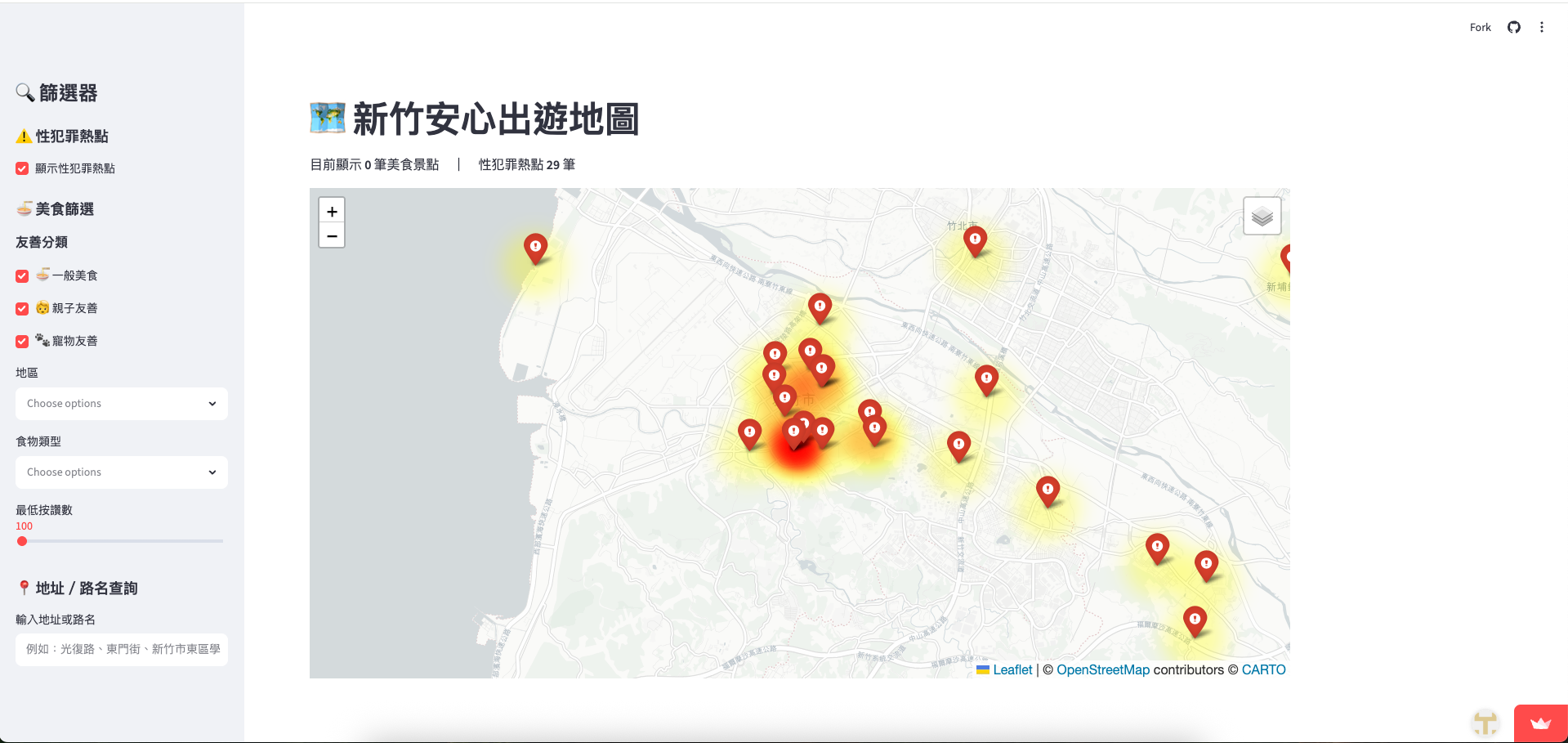Zoom out on the map with minus
Image resolution: width=1568 pixels, height=743 pixels.
332,235
